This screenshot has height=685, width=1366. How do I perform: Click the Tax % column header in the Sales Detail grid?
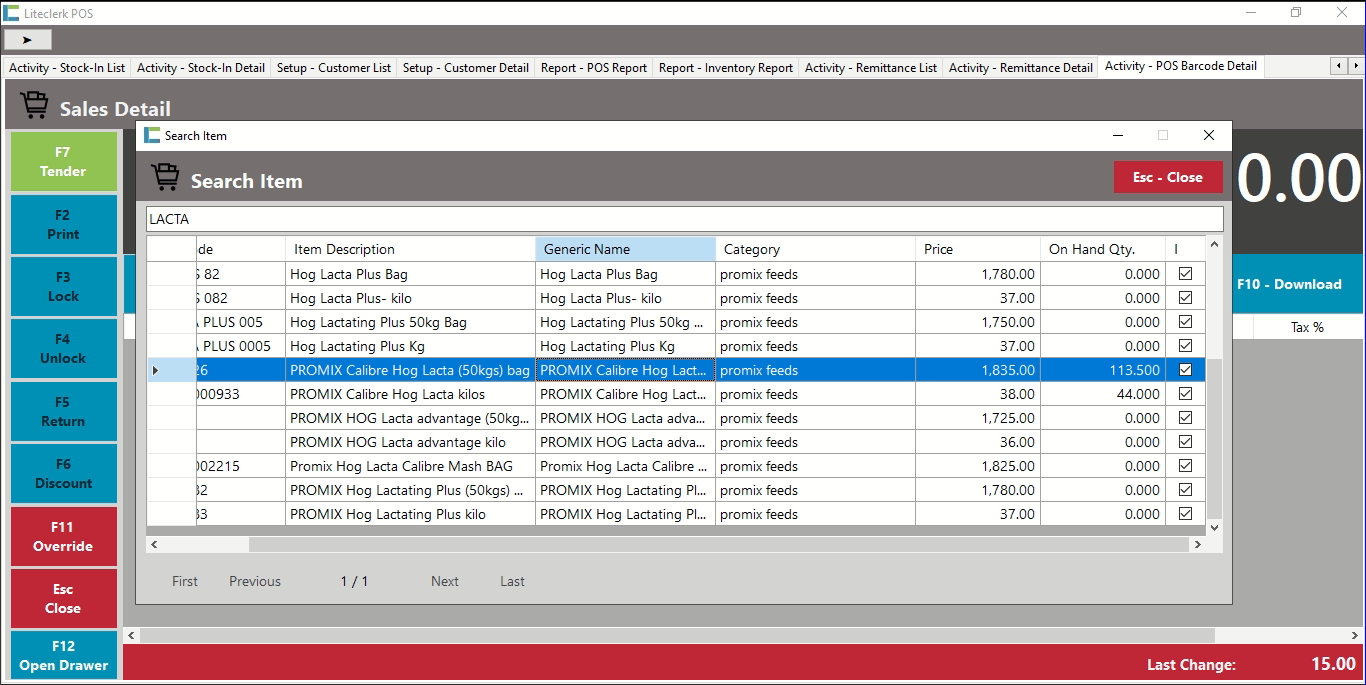click(x=1308, y=327)
